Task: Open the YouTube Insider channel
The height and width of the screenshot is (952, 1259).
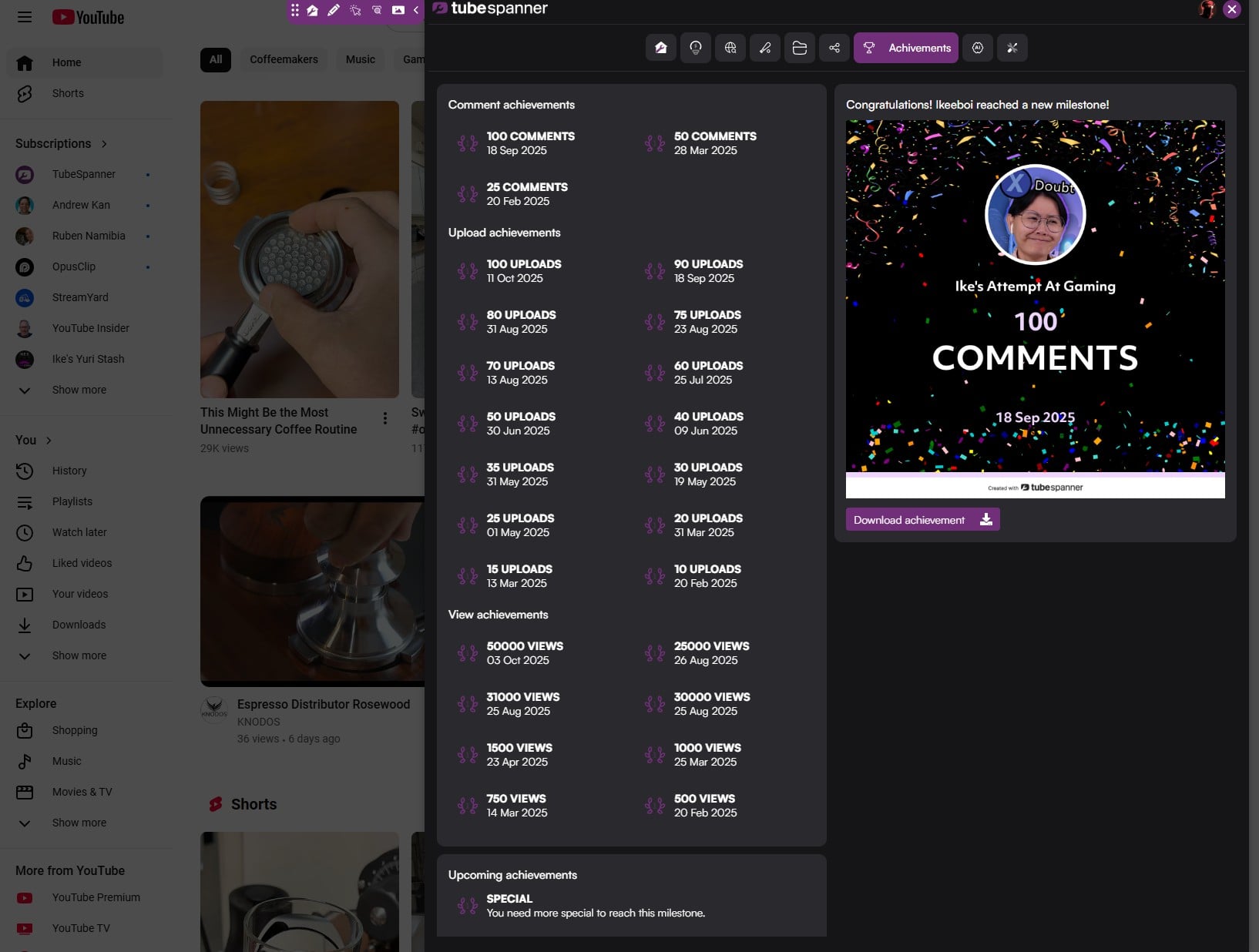Action: tap(85, 328)
